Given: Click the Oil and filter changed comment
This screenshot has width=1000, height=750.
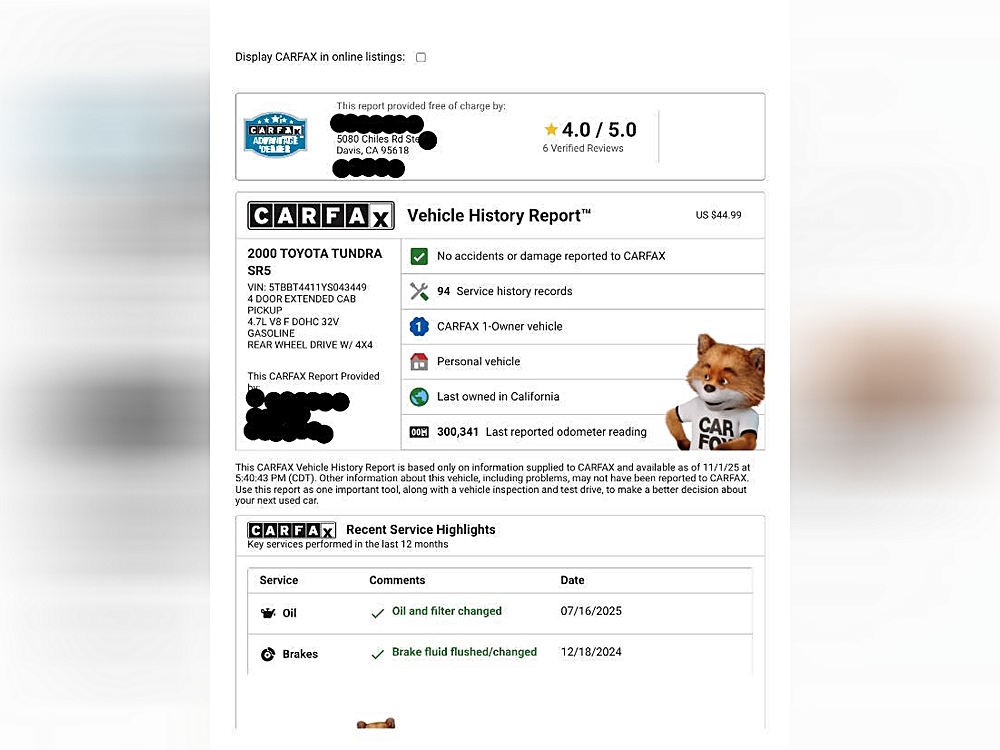Looking at the screenshot, I should [x=446, y=611].
